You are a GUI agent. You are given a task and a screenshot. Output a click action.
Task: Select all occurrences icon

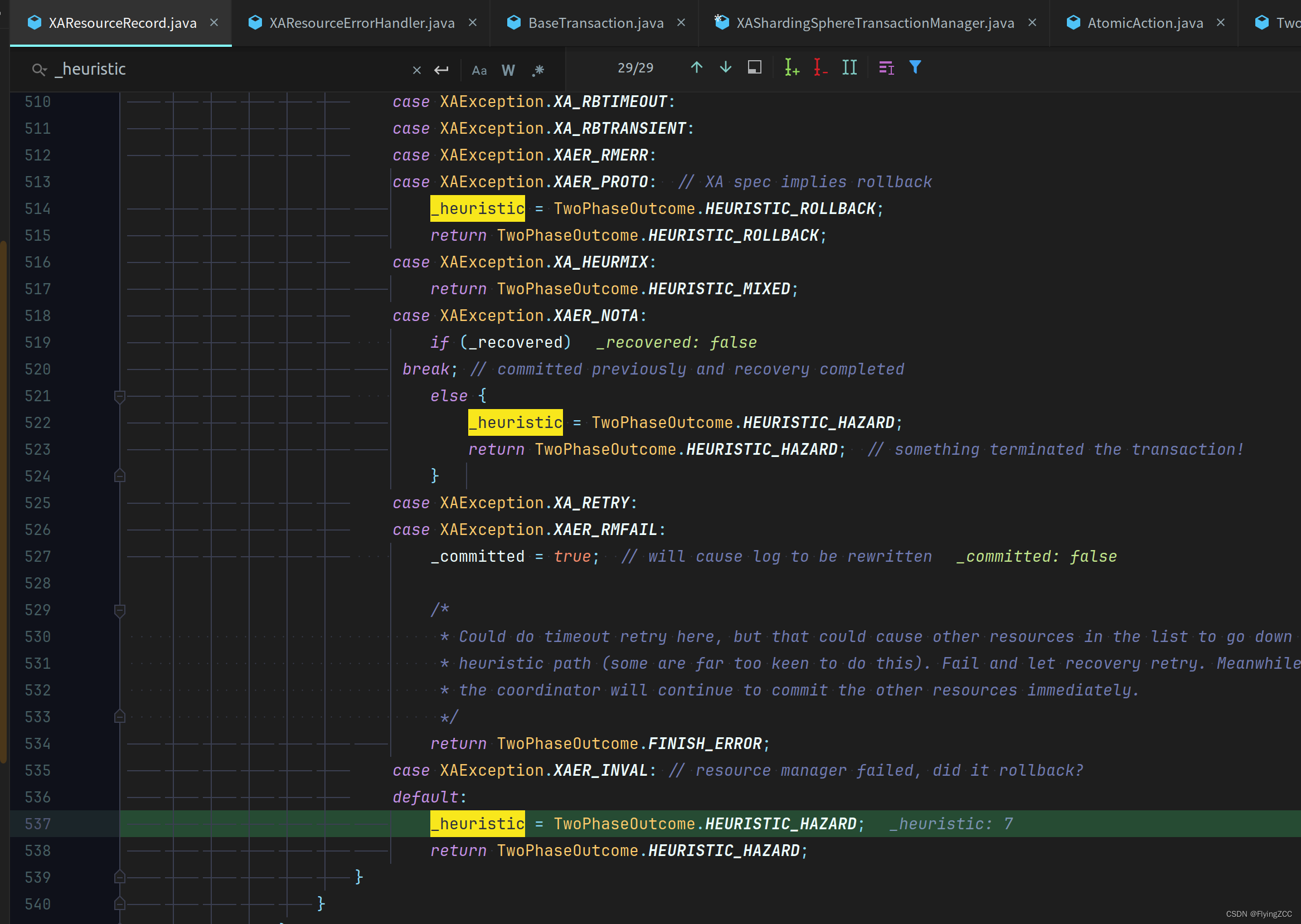(849, 67)
